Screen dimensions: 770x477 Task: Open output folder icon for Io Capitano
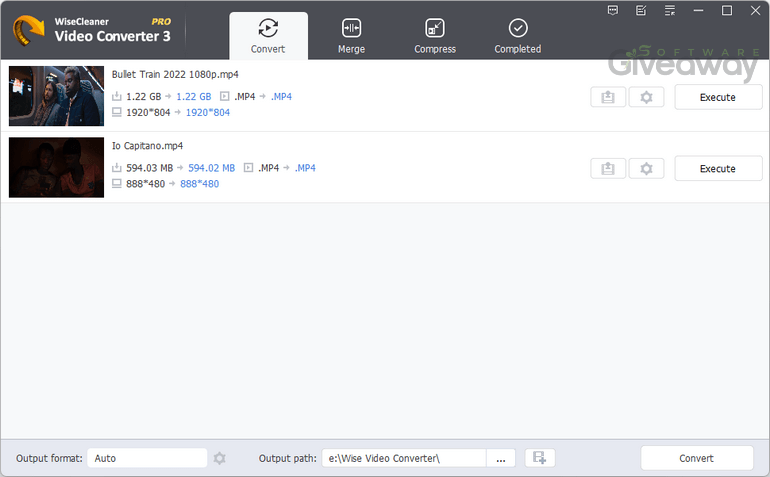click(x=608, y=169)
